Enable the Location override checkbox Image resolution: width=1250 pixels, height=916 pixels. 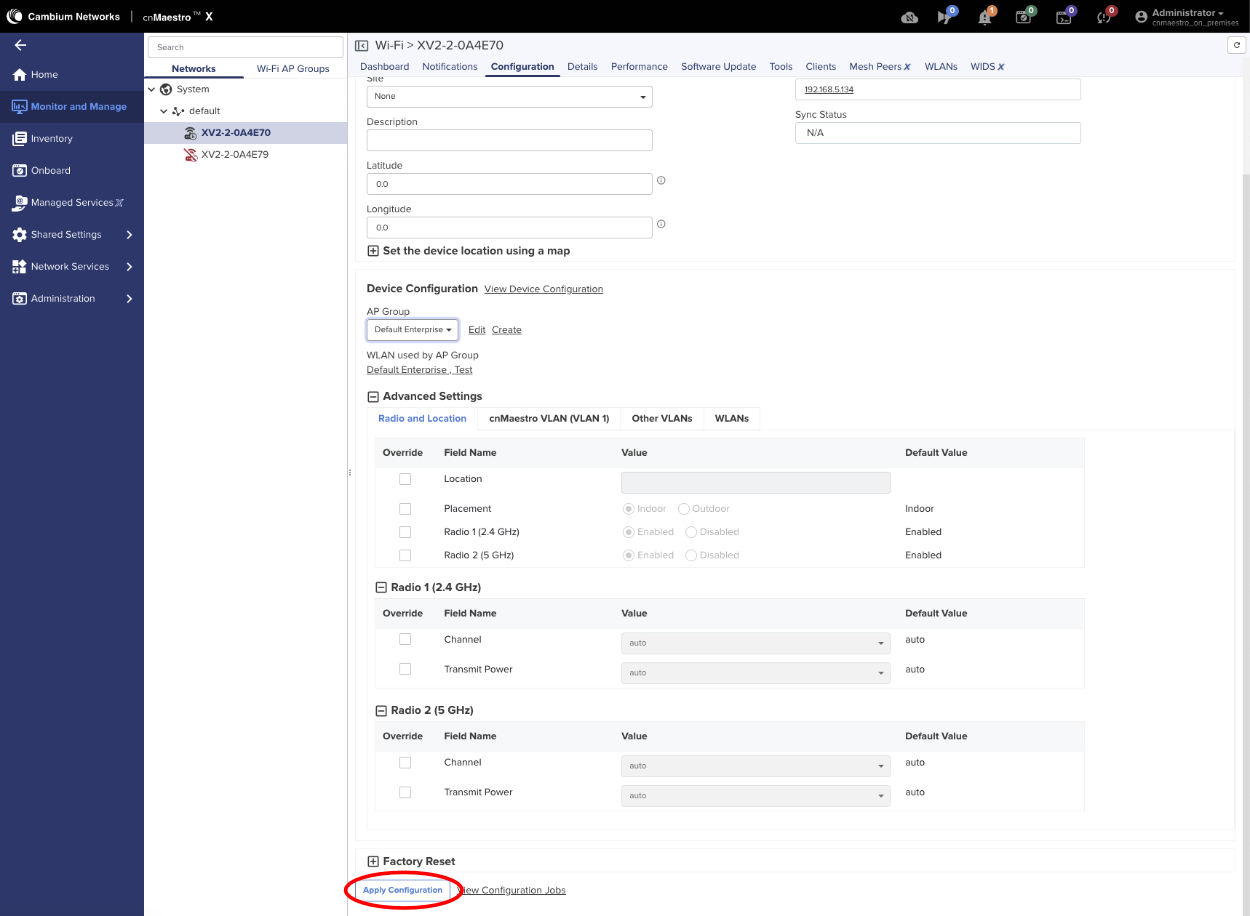coord(405,479)
